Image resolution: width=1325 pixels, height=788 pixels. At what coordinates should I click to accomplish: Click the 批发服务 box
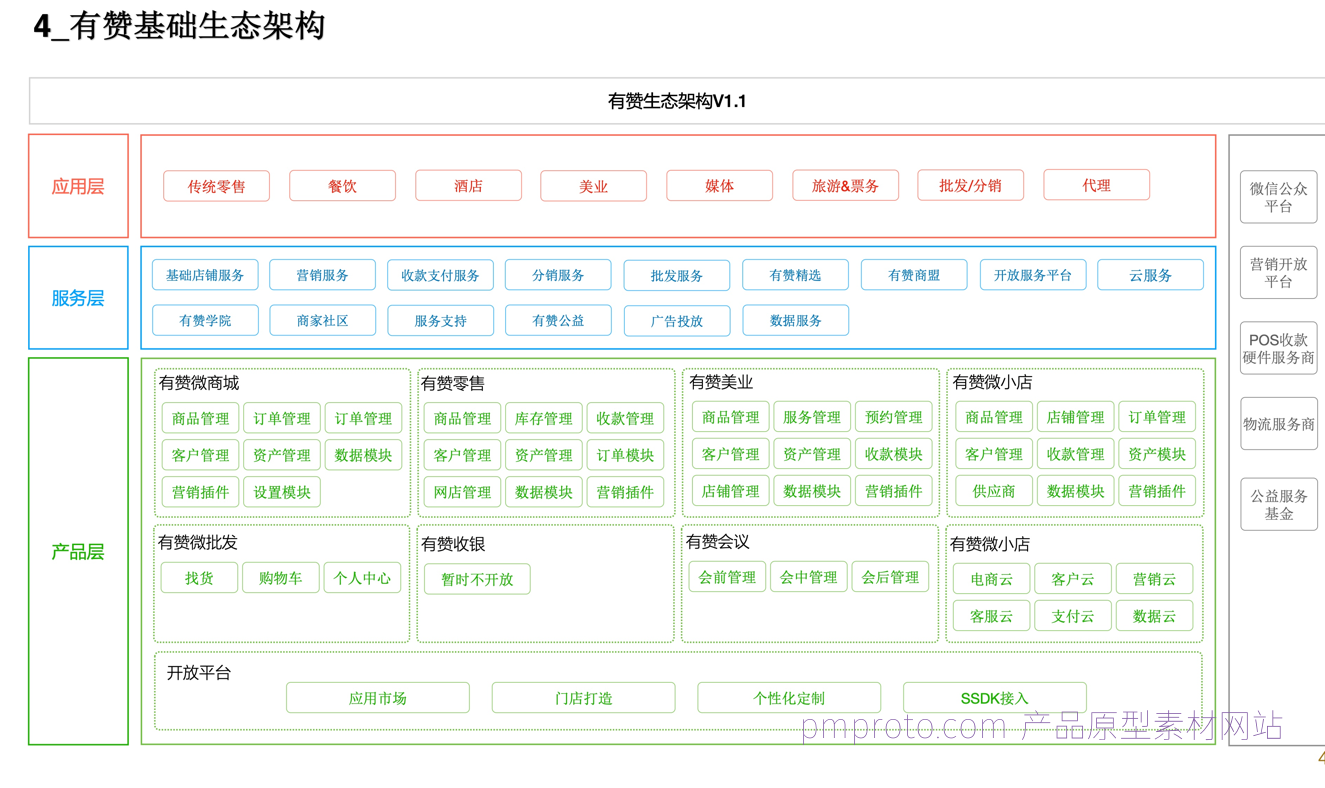coord(677,276)
